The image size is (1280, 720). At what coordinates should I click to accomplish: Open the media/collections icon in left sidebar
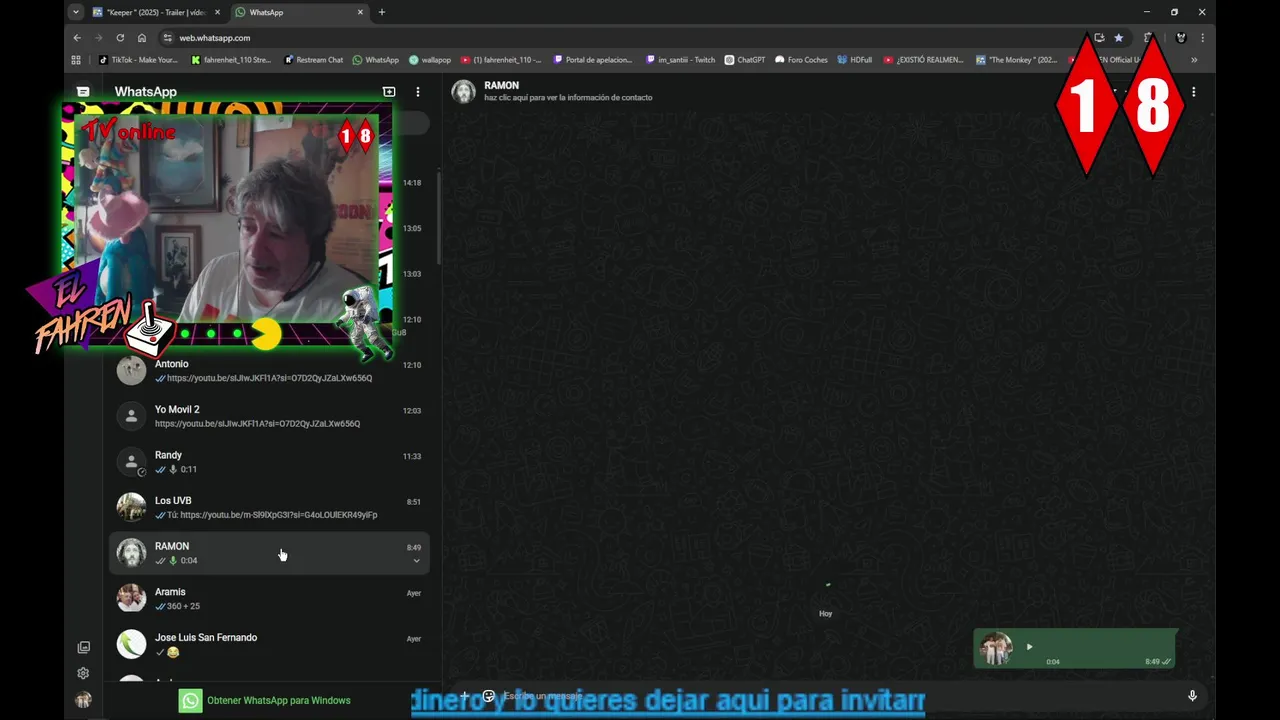click(x=83, y=647)
